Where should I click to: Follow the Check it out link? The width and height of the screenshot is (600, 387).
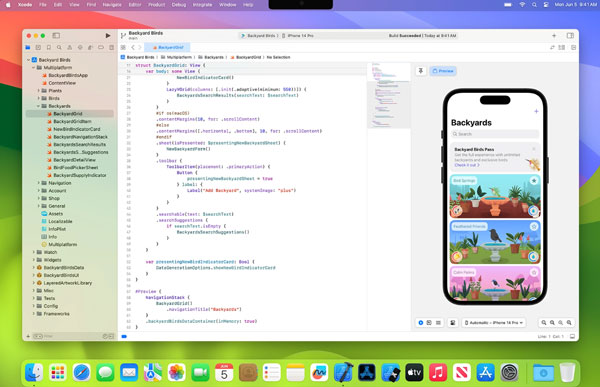(x=467, y=165)
